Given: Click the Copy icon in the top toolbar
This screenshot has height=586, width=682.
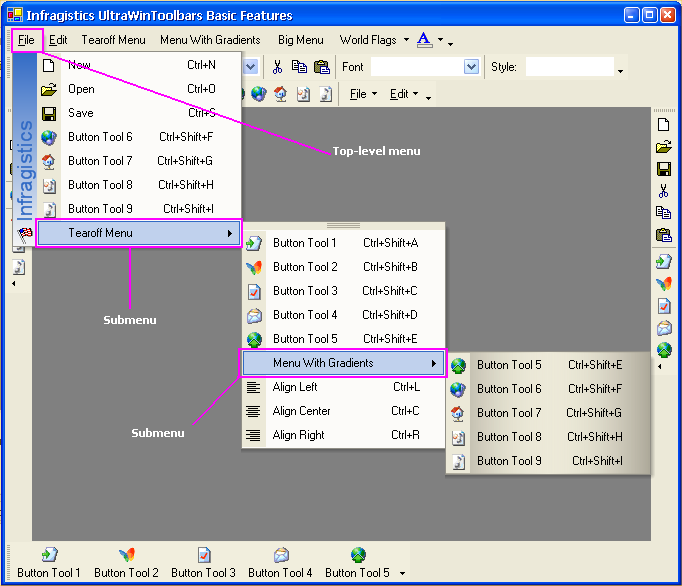Looking at the screenshot, I should [x=299, y=67].
